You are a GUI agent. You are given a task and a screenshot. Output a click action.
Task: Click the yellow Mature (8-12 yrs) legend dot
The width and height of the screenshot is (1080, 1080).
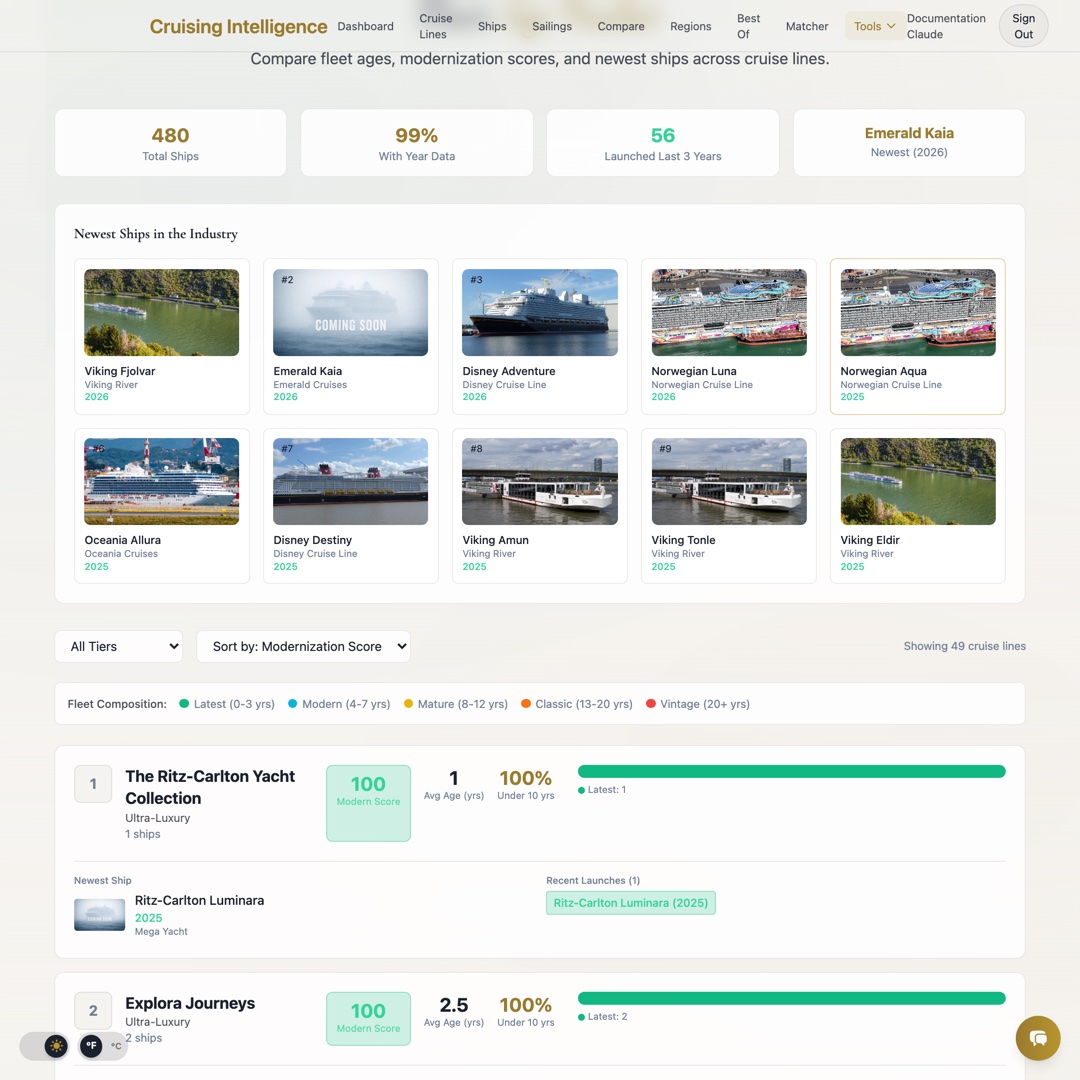408,704
